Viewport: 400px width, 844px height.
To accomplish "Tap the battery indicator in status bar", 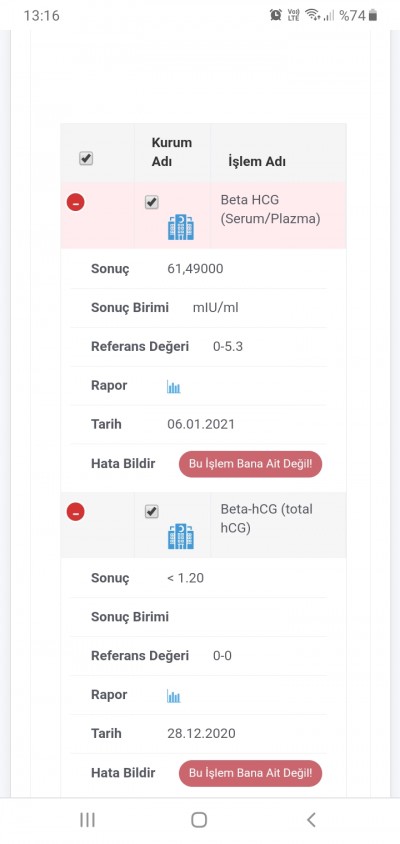I will (373, 15).
